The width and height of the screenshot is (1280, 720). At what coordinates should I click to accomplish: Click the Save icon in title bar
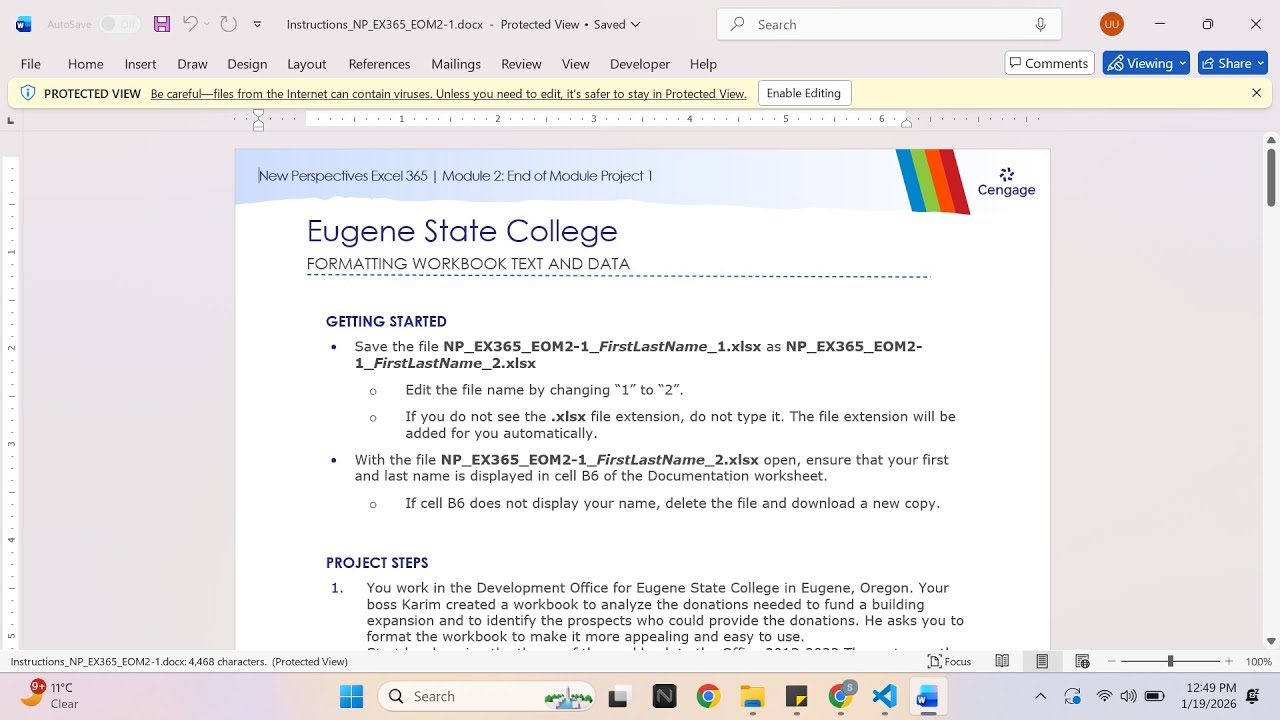coord(161,24)
